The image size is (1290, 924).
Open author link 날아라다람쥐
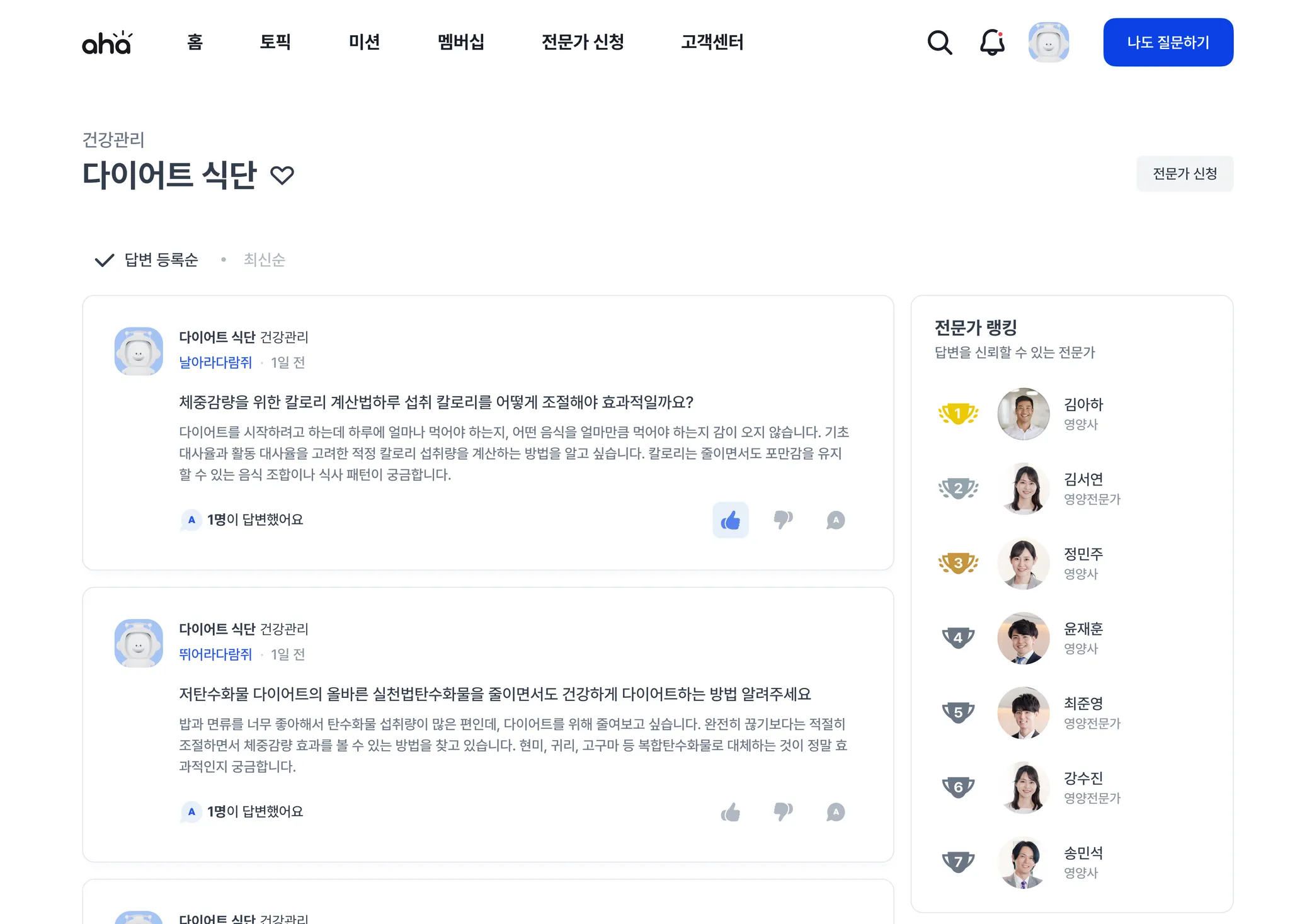click(x=215, y=362)
